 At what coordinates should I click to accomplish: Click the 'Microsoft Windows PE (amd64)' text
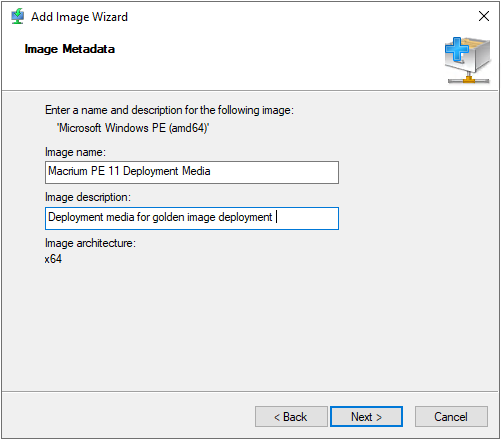[133, 128]
